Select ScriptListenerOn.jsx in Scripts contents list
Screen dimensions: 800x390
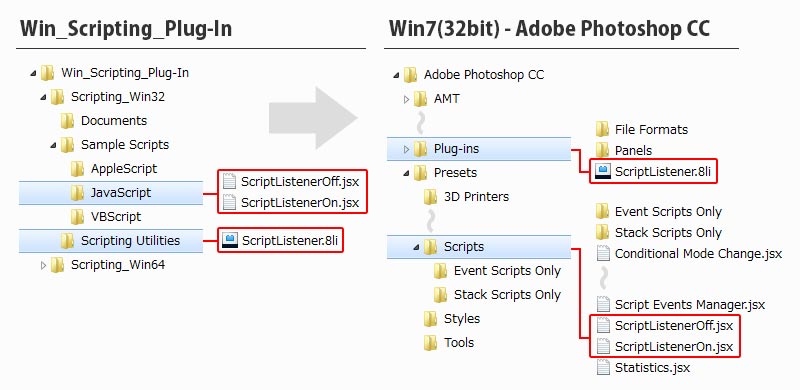674,347
